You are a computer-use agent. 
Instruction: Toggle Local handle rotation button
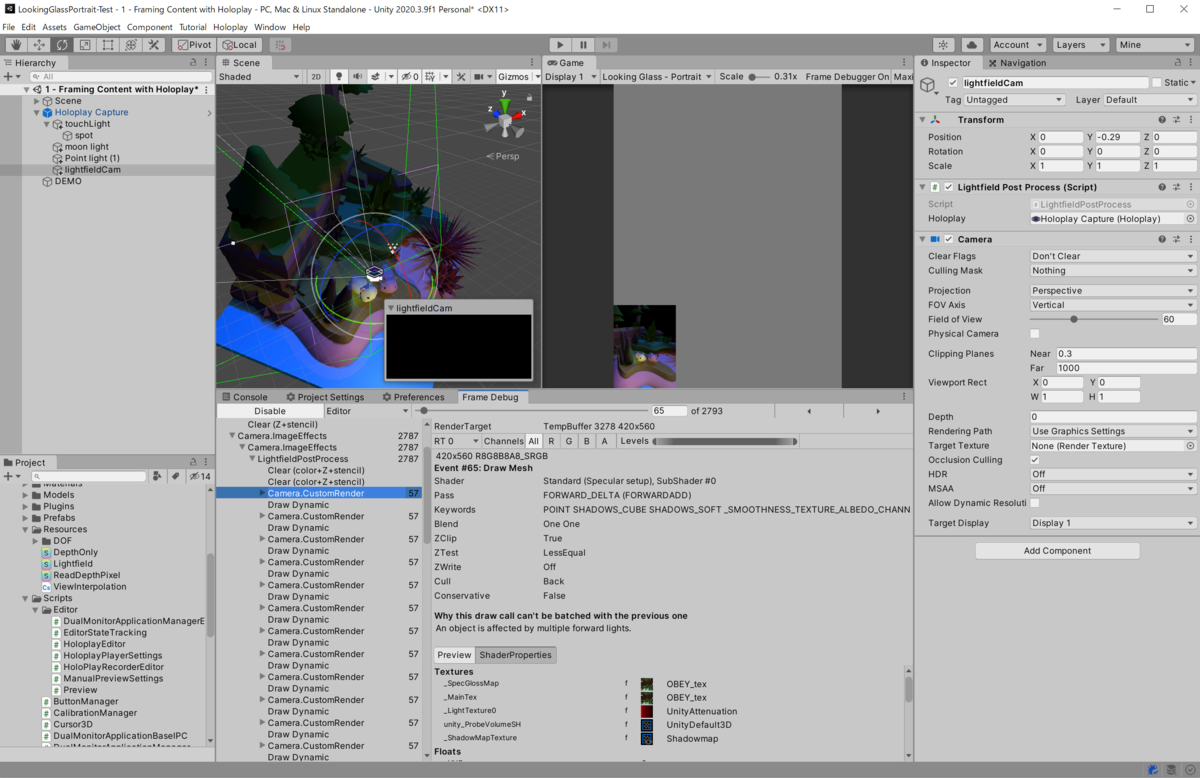click(x=239, y=45)
